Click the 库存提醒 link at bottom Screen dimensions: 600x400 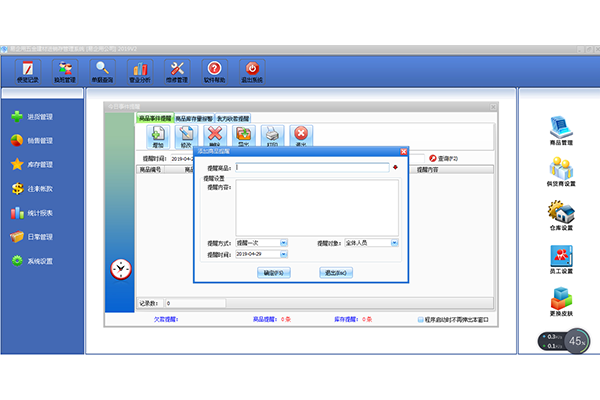(x=346, y=319)
